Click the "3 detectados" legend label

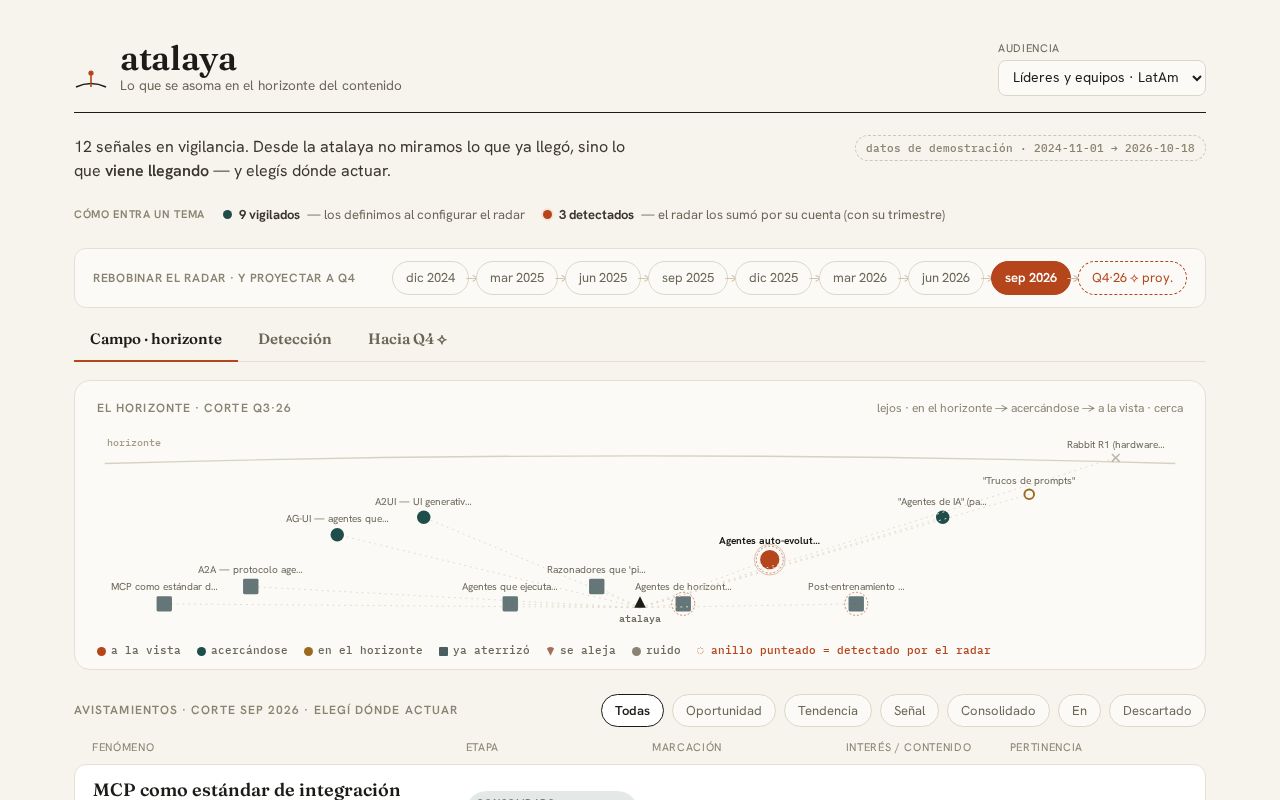(x=596, y=215)
